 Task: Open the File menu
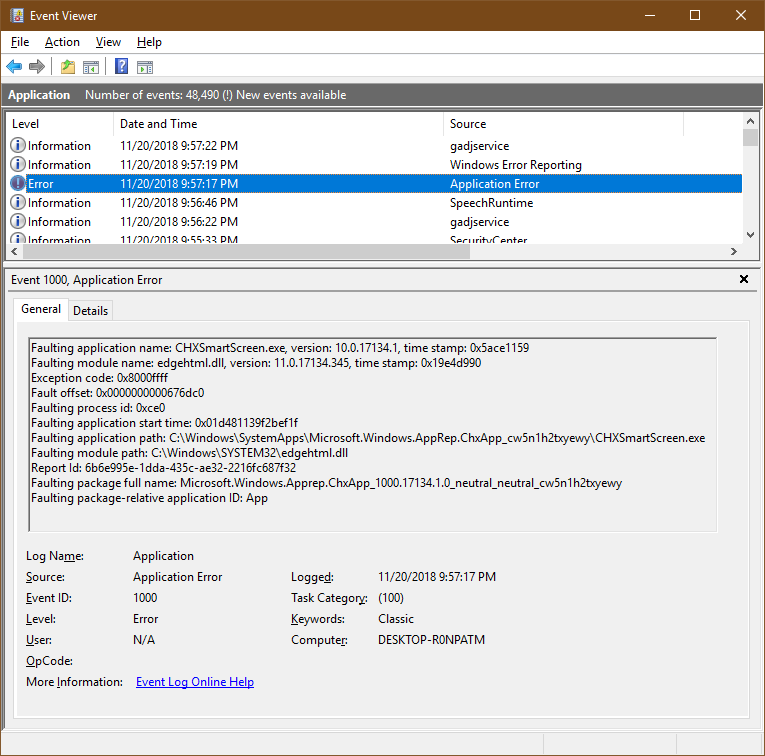(20, 42)
